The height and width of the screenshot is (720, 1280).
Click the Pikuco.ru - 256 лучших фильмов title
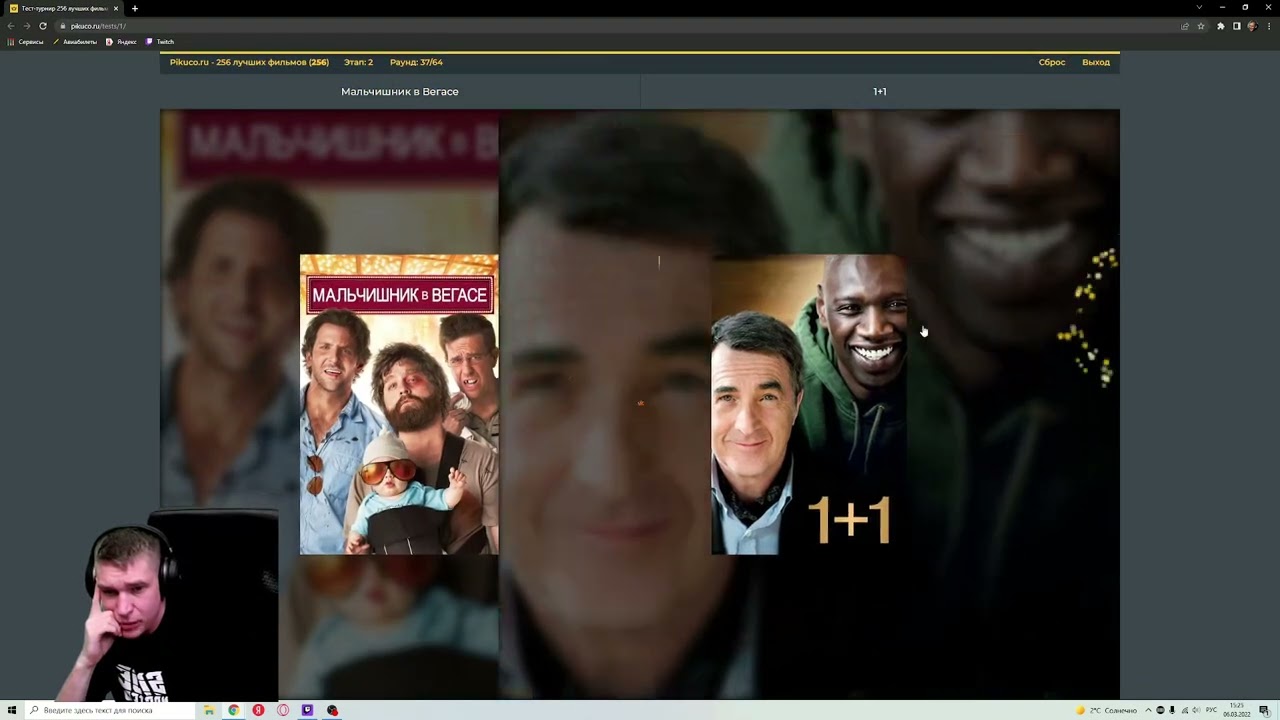click(x=249, y=62)
